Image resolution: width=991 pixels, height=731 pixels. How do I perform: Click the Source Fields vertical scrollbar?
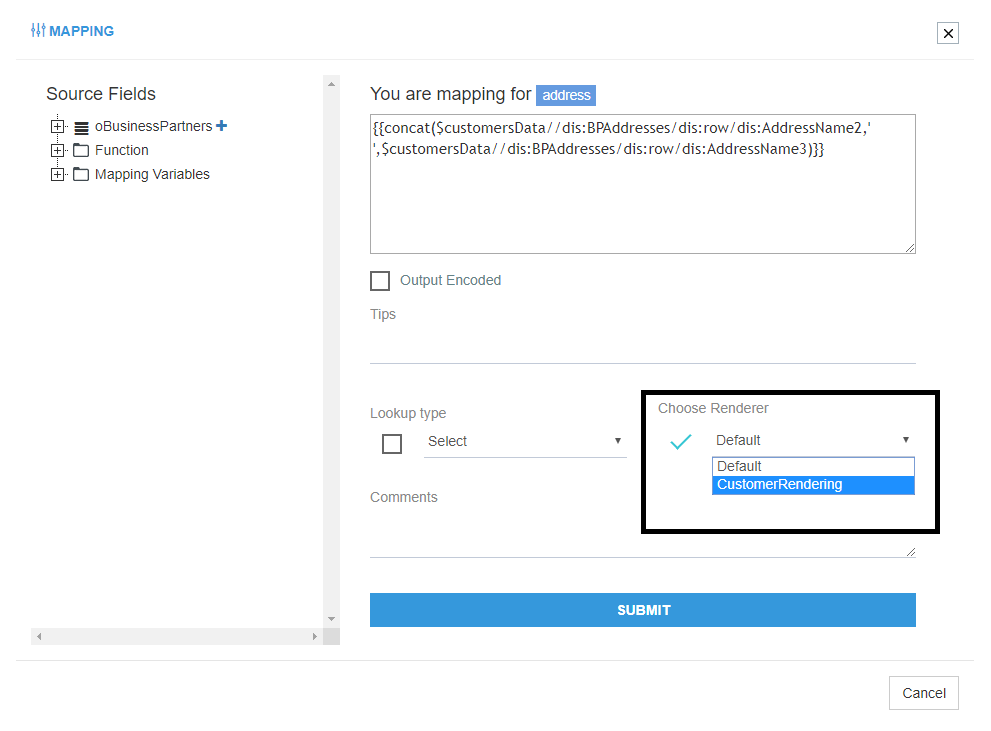[331, 350]
